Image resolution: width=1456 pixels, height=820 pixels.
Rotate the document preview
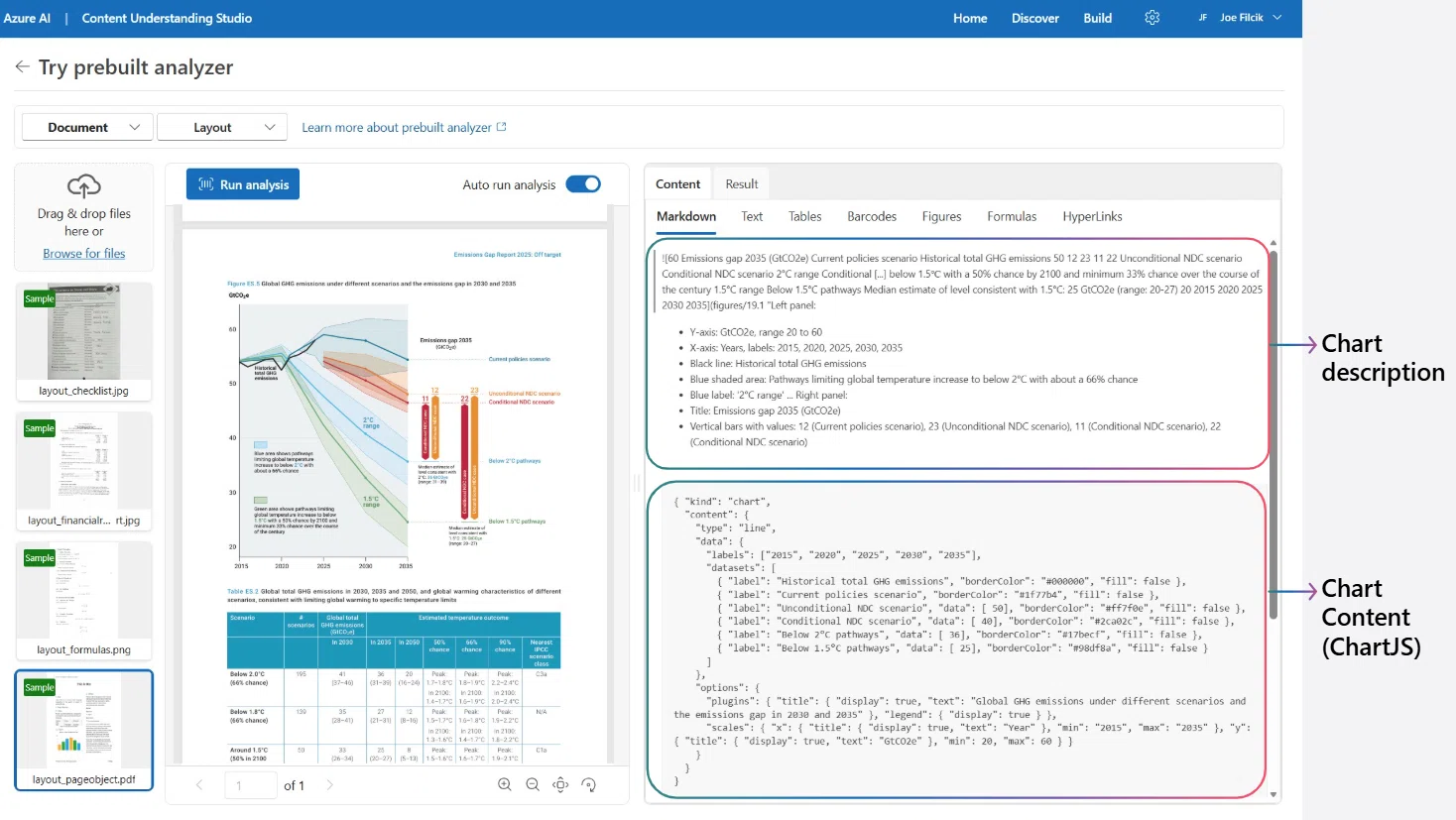[588, 784]
